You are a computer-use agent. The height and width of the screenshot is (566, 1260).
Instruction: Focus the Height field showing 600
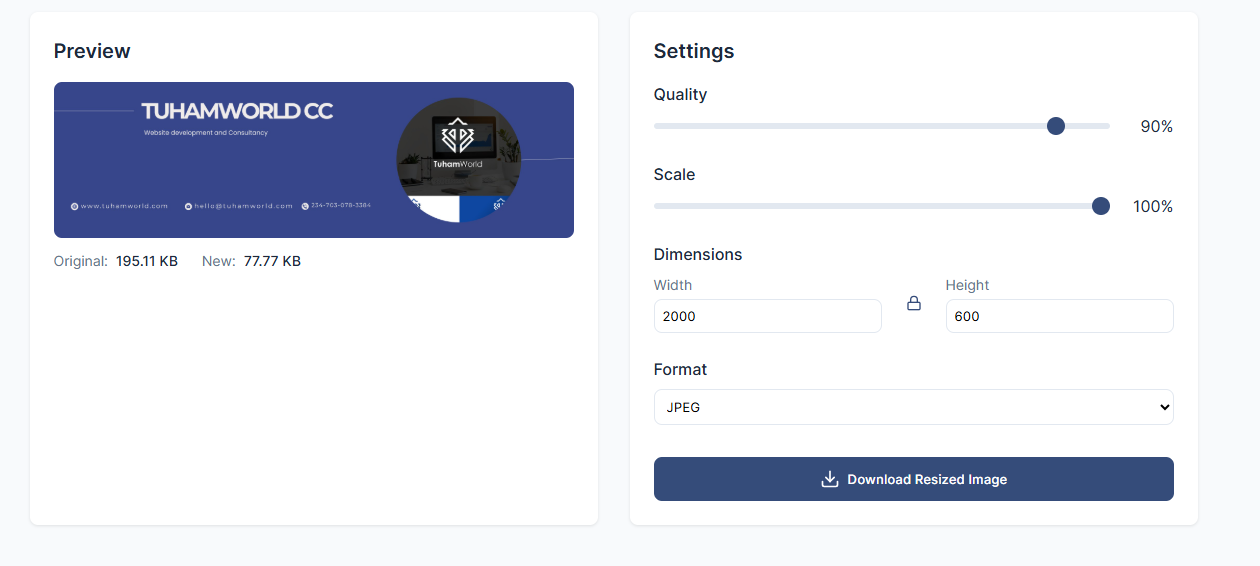tap(1059, 316)
